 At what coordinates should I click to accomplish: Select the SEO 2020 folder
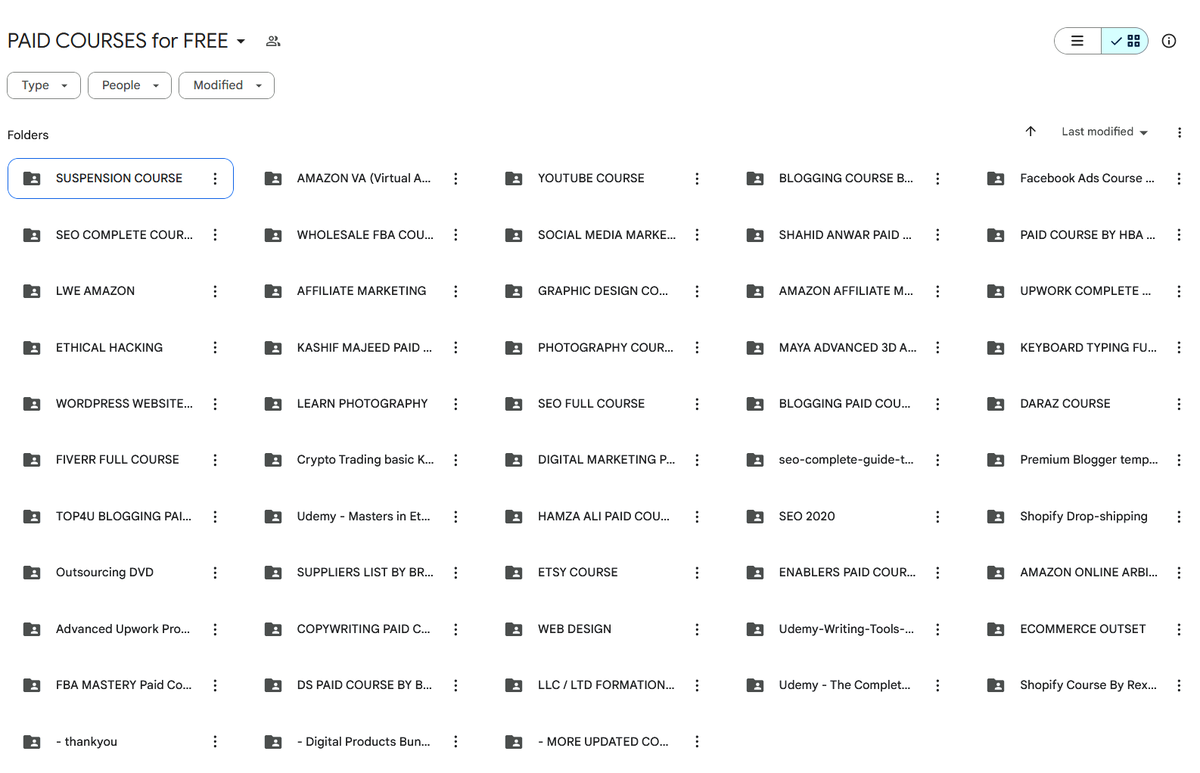click(x=843, y=517)
